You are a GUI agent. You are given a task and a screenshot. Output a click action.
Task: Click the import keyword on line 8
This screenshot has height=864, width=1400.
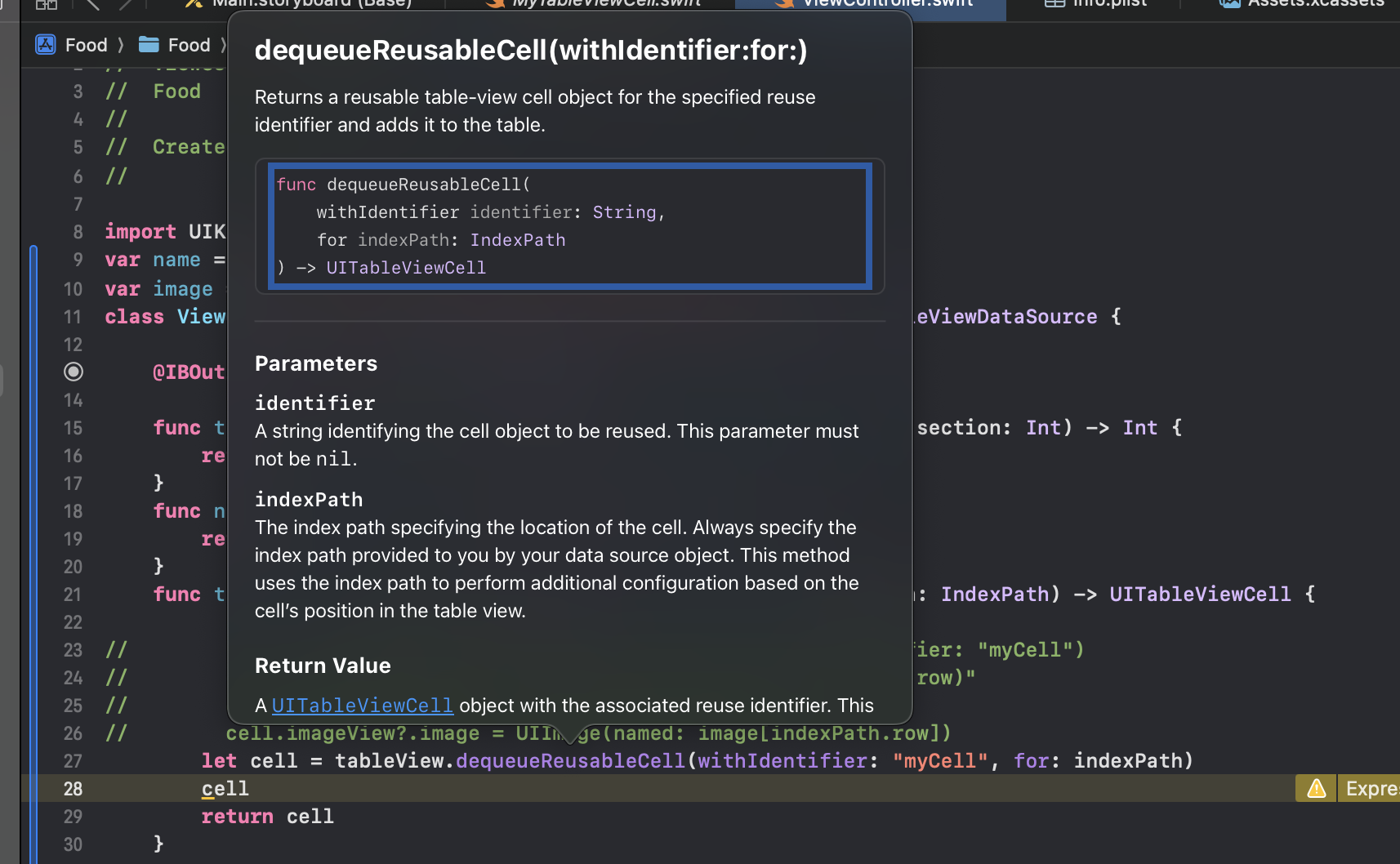[140, 232]
